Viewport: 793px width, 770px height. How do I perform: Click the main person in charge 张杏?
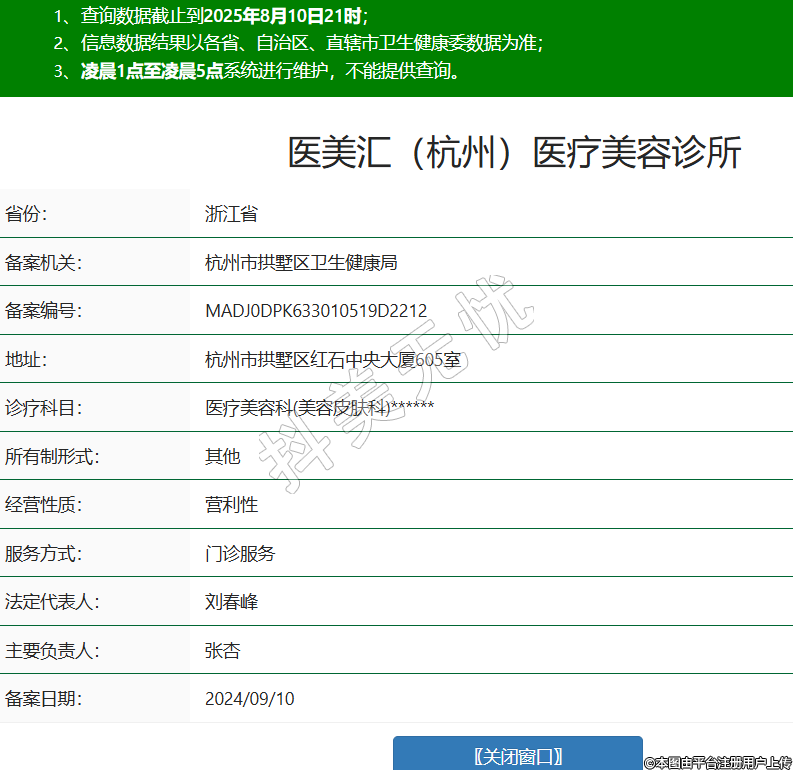click(222, 650)
